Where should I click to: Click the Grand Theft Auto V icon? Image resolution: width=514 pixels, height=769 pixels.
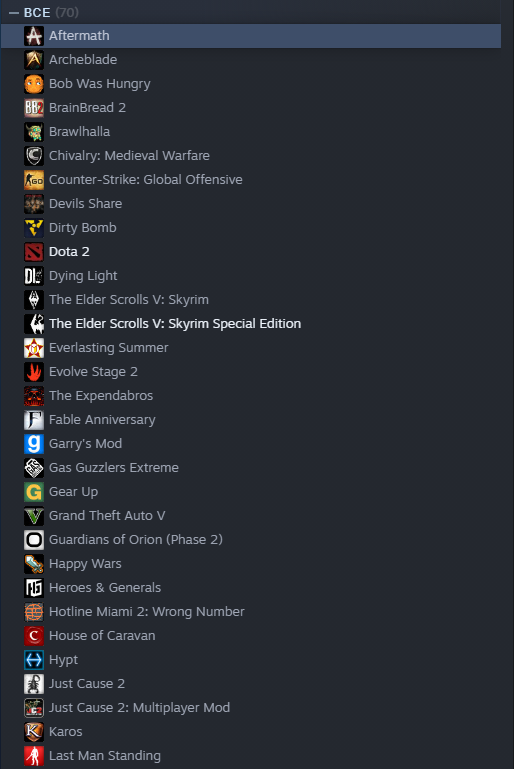click(34, 516)
